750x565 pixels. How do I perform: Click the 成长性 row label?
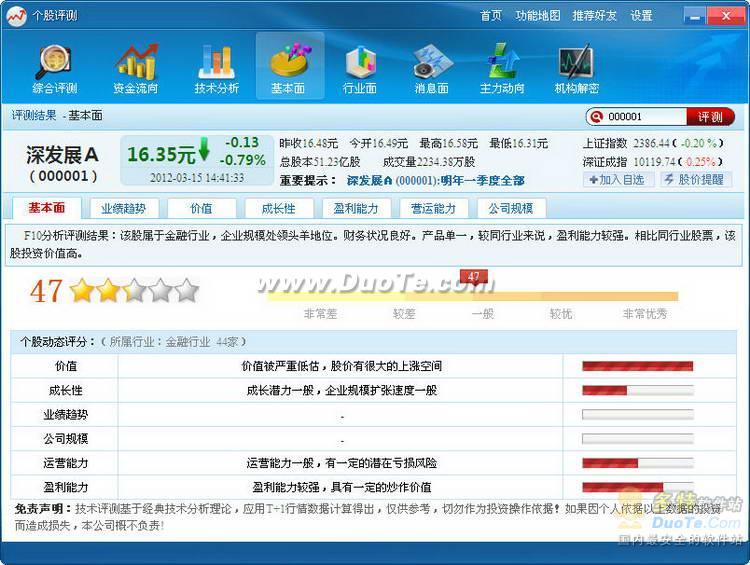point(66,390)
